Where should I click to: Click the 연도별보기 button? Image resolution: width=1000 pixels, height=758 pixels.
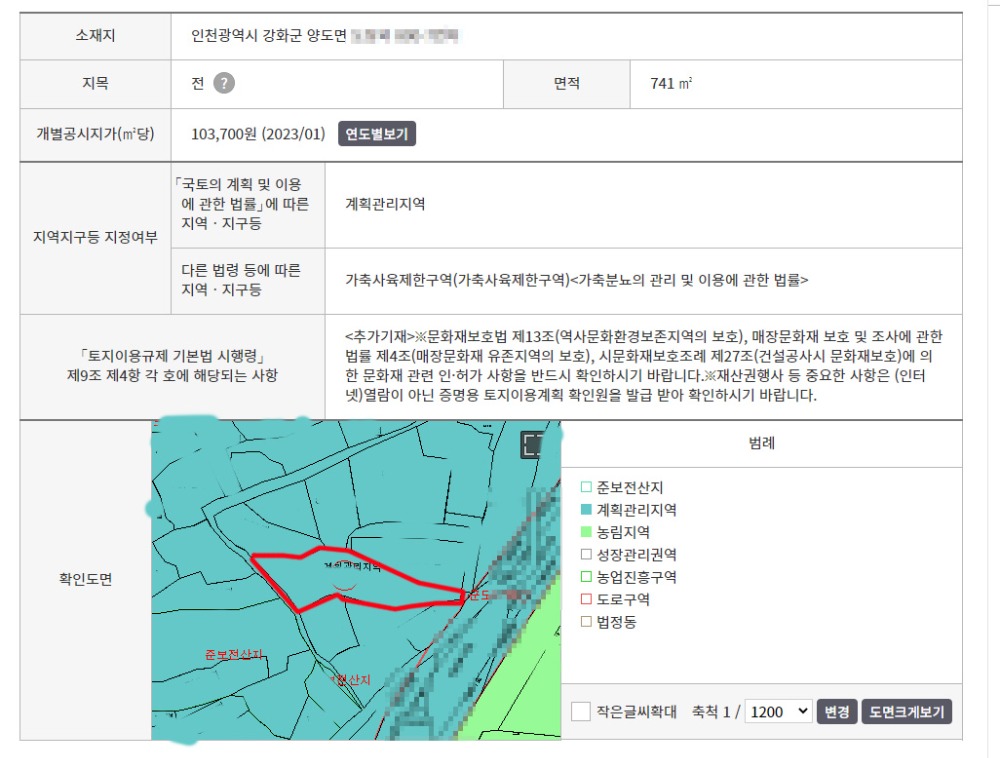coord(376,134)
